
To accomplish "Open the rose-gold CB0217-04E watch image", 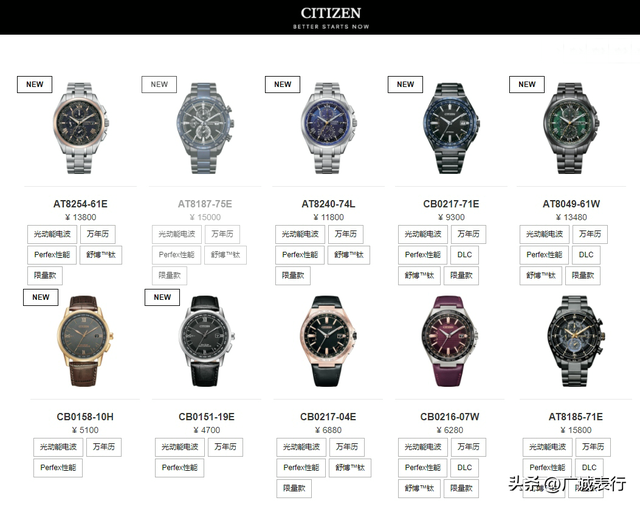I will click(327, 341).
